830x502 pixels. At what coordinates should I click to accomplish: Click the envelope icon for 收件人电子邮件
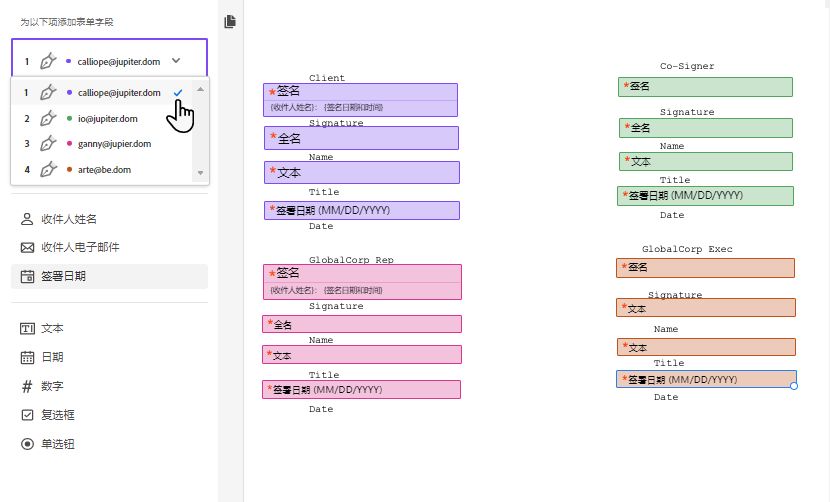click(27, 247)
